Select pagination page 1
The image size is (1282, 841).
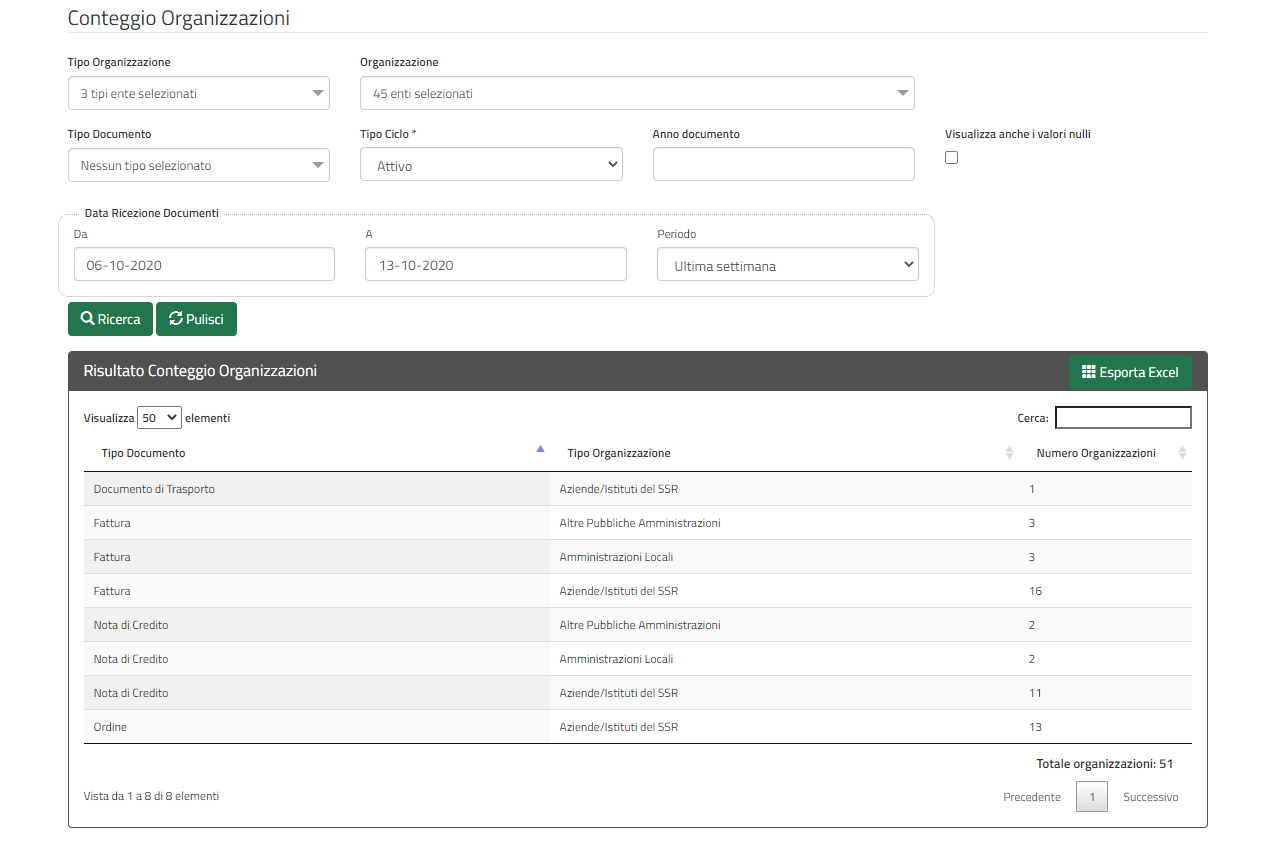(x=1092, y=797)
